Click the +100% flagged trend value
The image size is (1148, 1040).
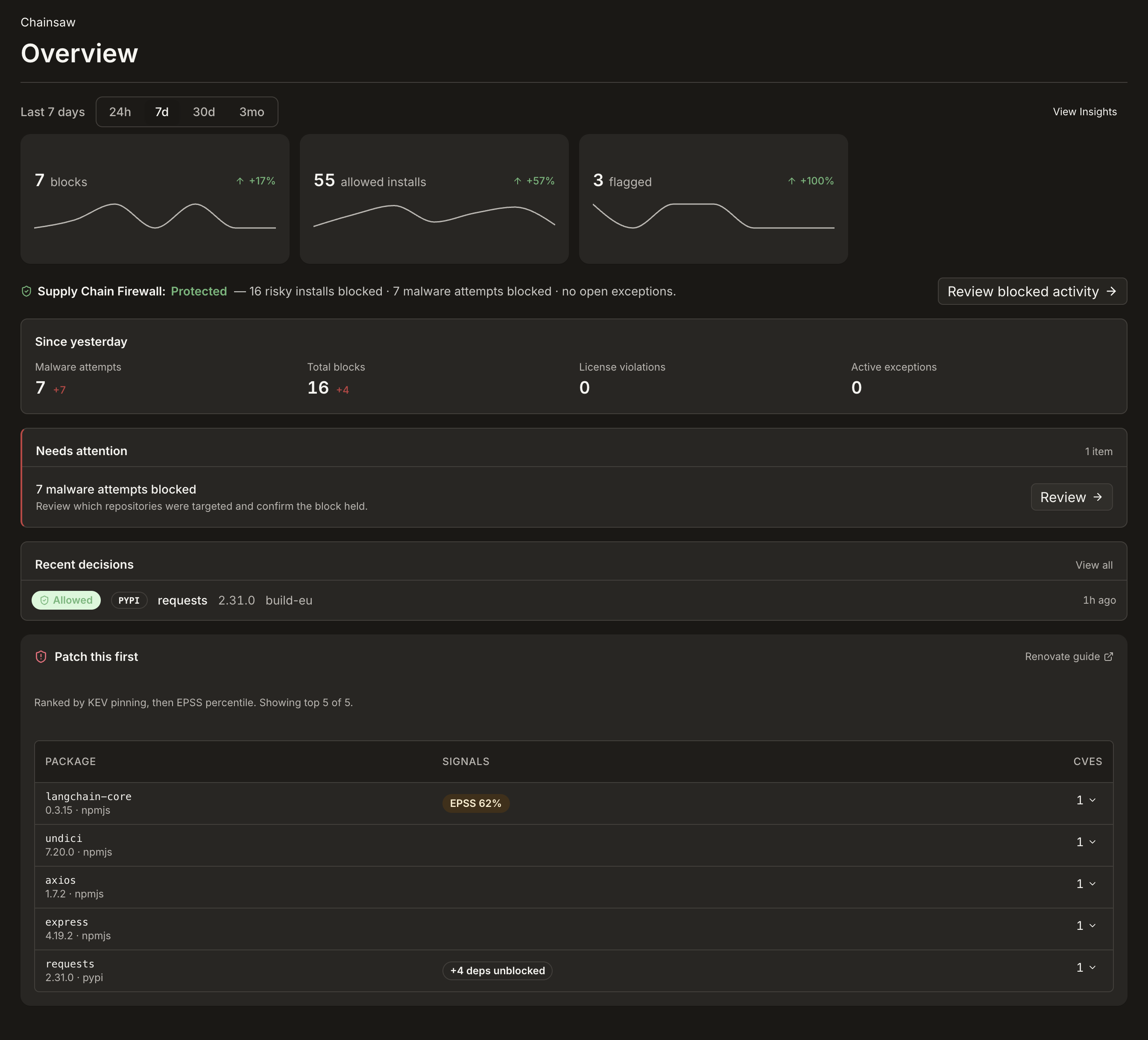(817, 181)
